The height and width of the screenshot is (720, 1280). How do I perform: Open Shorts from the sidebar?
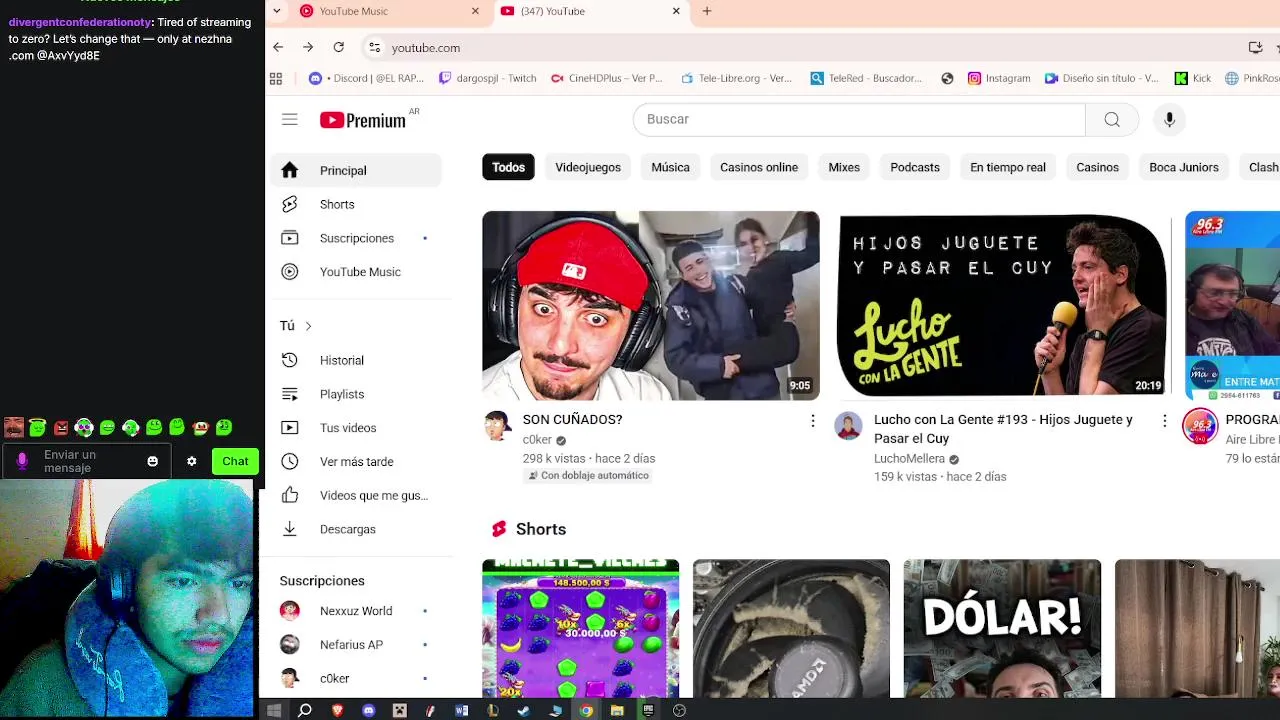(356, 204)
